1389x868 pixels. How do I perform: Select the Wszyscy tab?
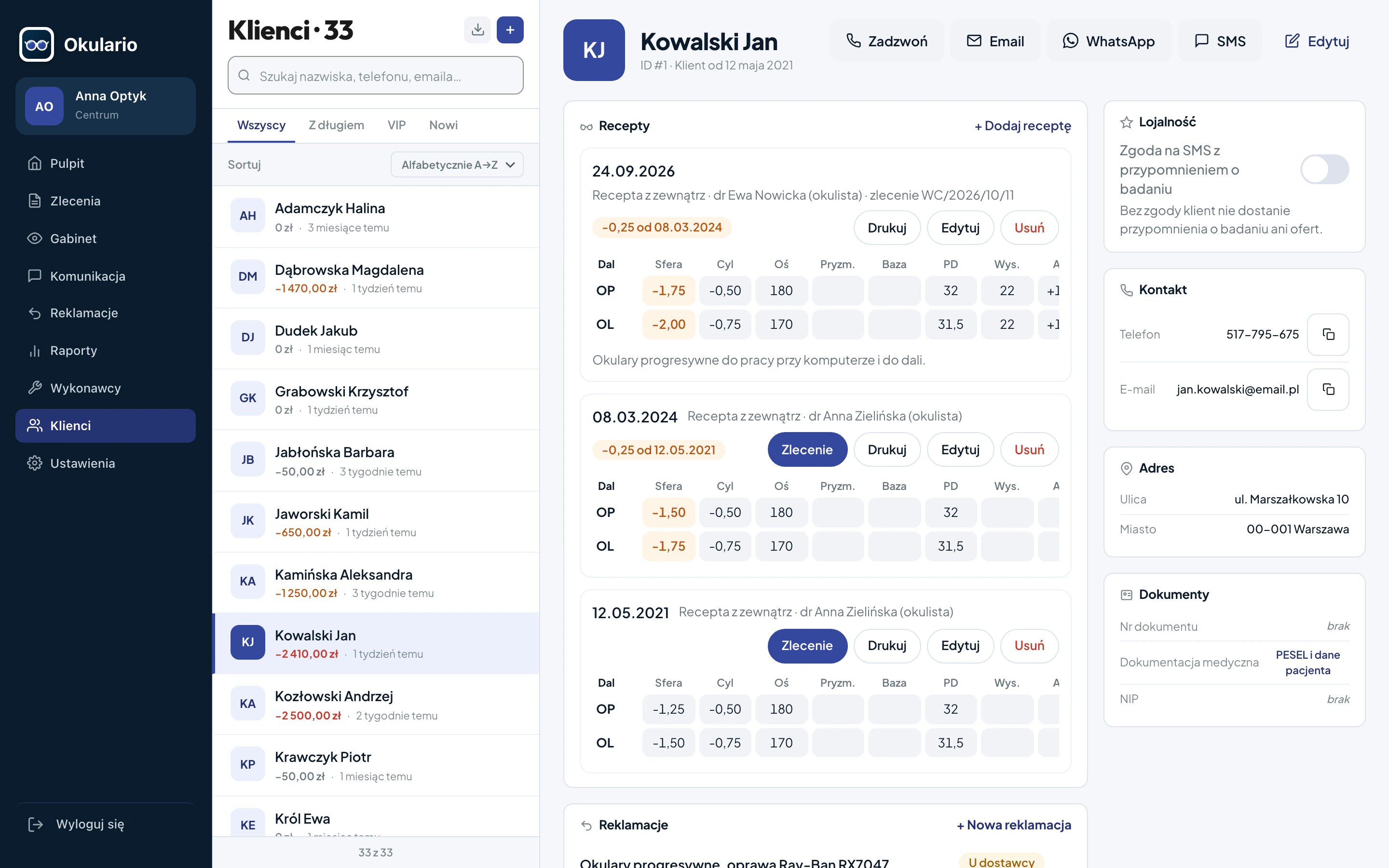tap(261, 125)
